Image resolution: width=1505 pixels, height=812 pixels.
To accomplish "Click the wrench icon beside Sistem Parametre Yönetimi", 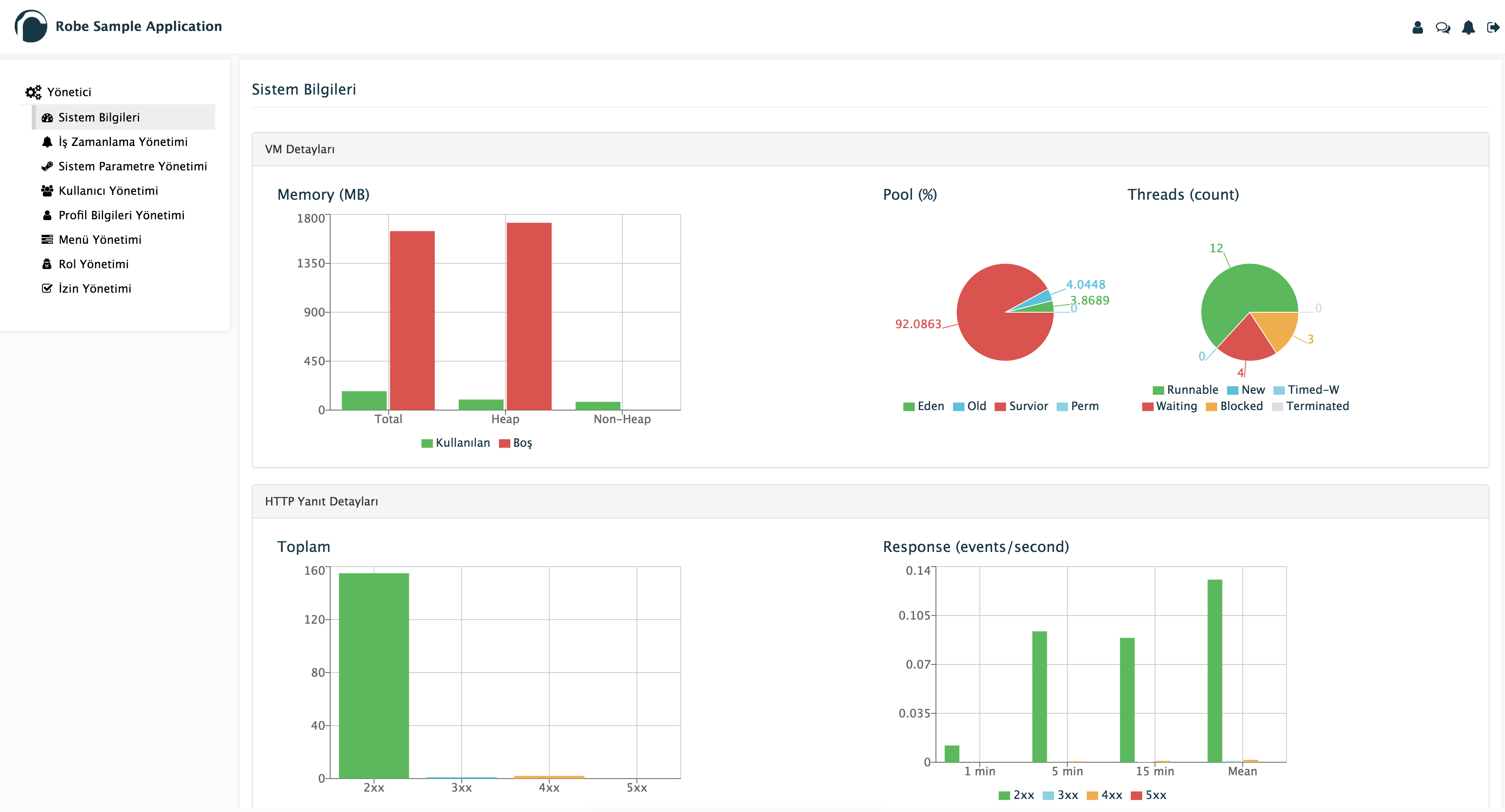I will (x=47, y=166).
